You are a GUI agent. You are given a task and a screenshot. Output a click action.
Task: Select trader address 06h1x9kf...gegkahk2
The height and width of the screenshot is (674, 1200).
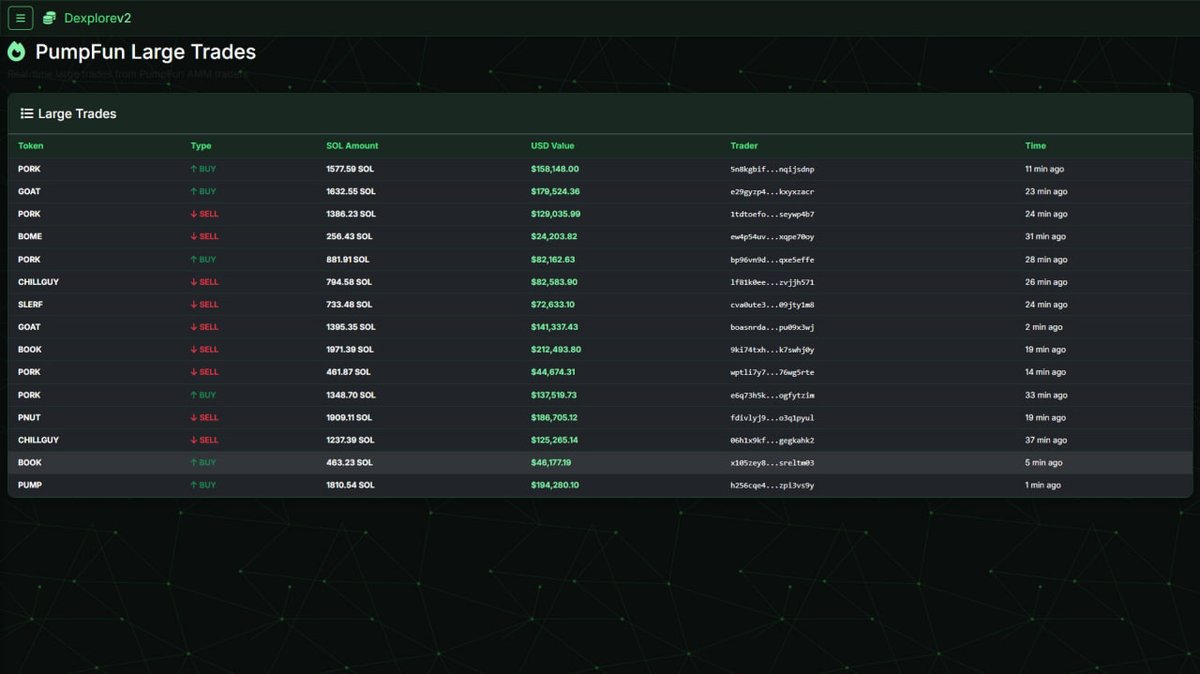pos(772,440)
